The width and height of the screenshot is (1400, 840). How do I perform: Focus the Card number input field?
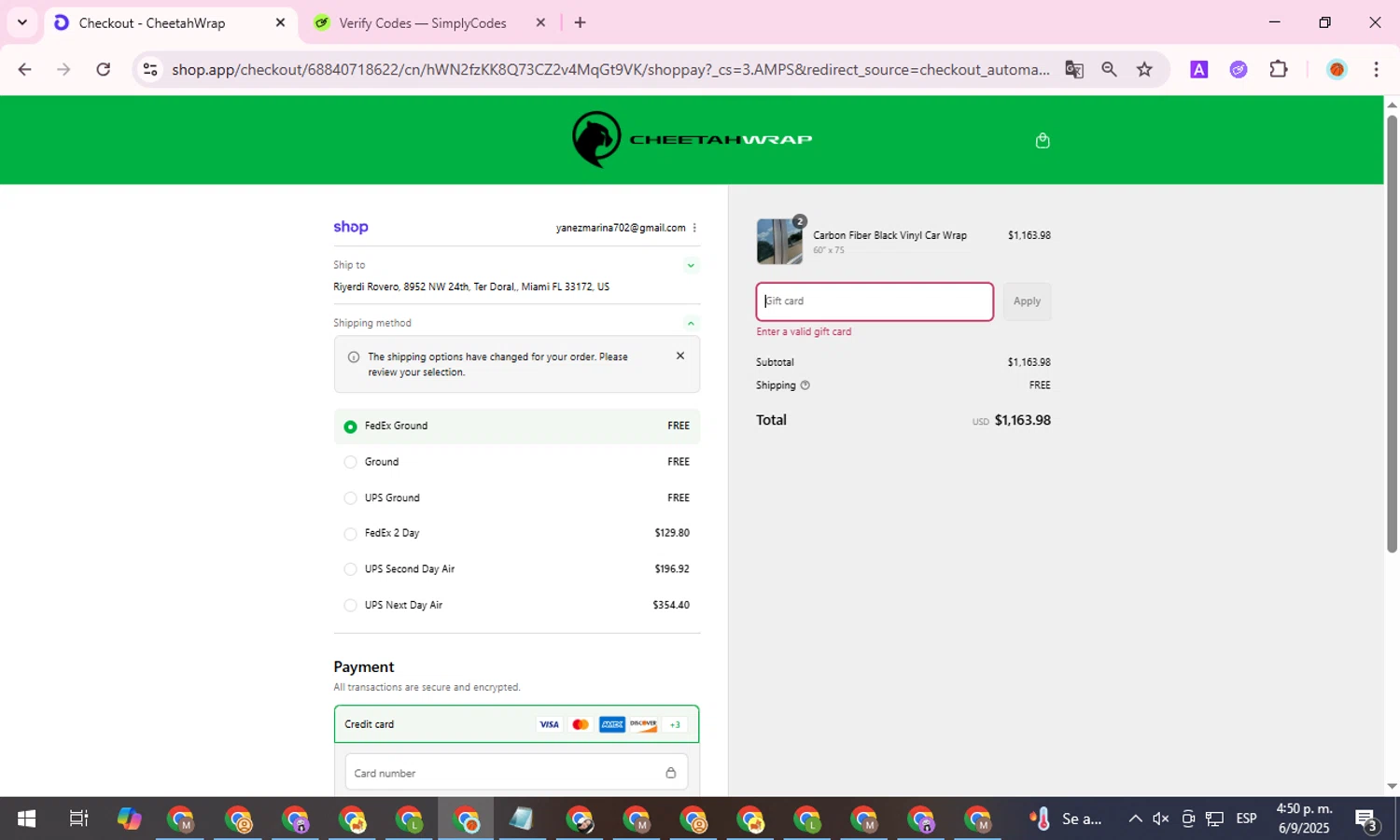pyautogui.click(x=516, y=773)
